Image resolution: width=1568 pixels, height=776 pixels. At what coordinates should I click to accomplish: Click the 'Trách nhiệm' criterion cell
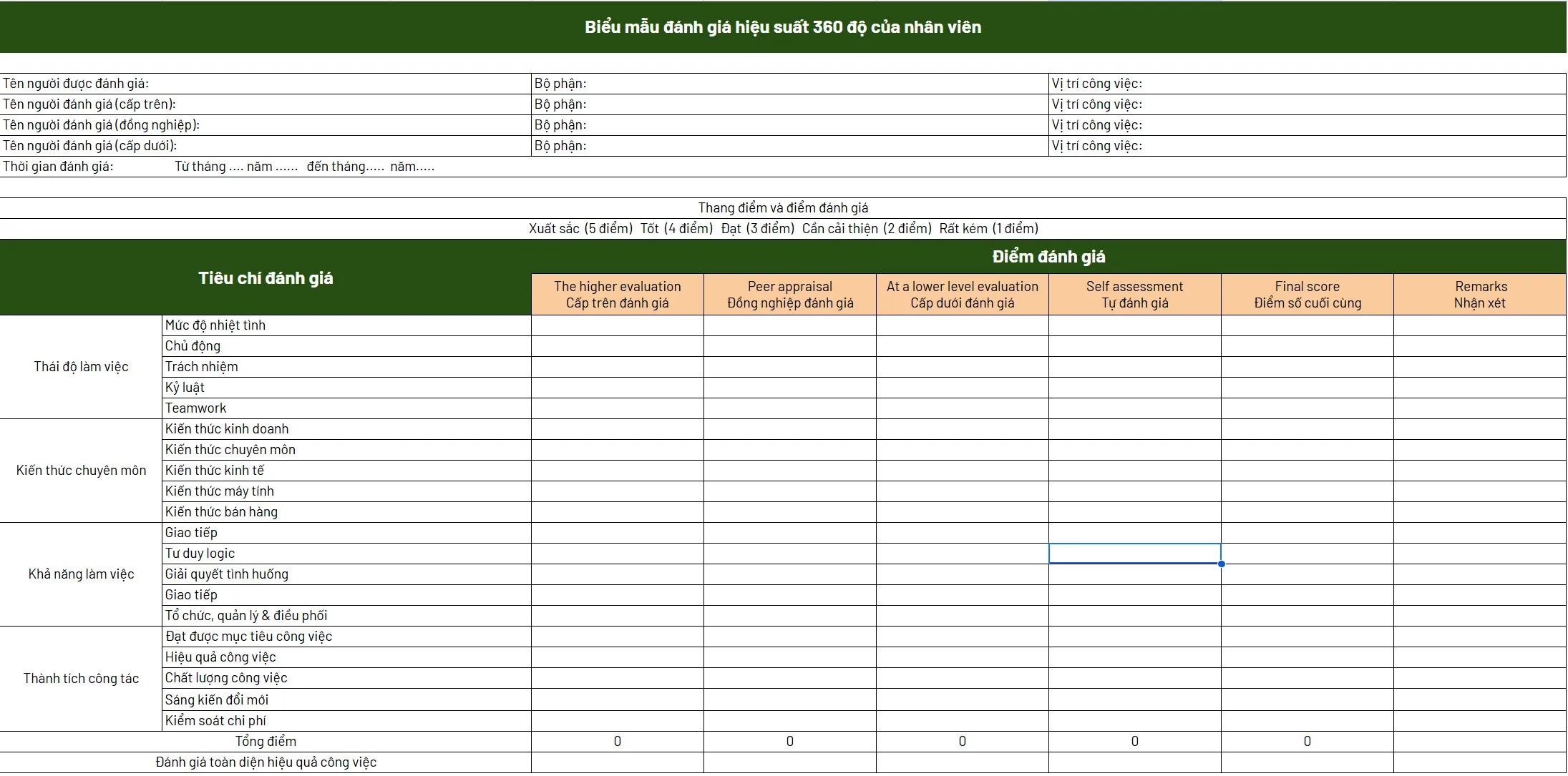(x=347, y=367)
